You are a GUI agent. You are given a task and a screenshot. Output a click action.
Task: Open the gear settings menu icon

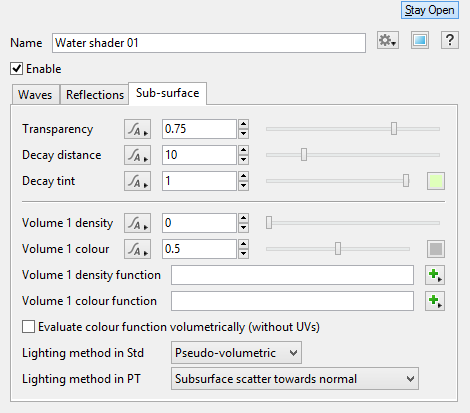pyautogui.click(x=388, y=41)
